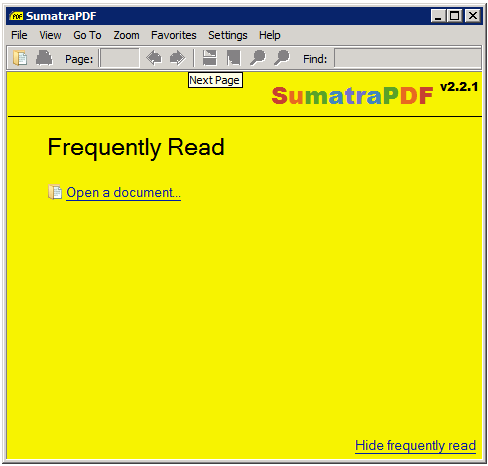Screen dimensions: 488x466
Task: Select Fit a Single Page icon
Action: tap(233, 58)
